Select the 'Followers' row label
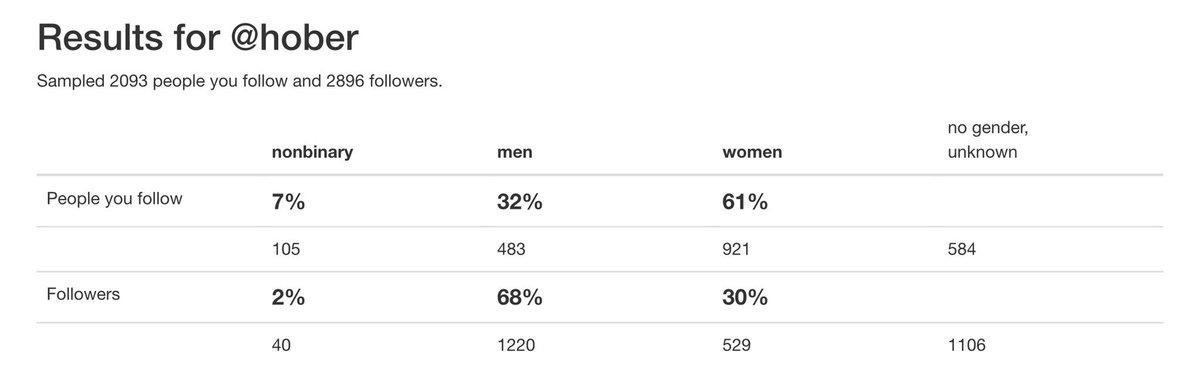 tap(85, 297)
